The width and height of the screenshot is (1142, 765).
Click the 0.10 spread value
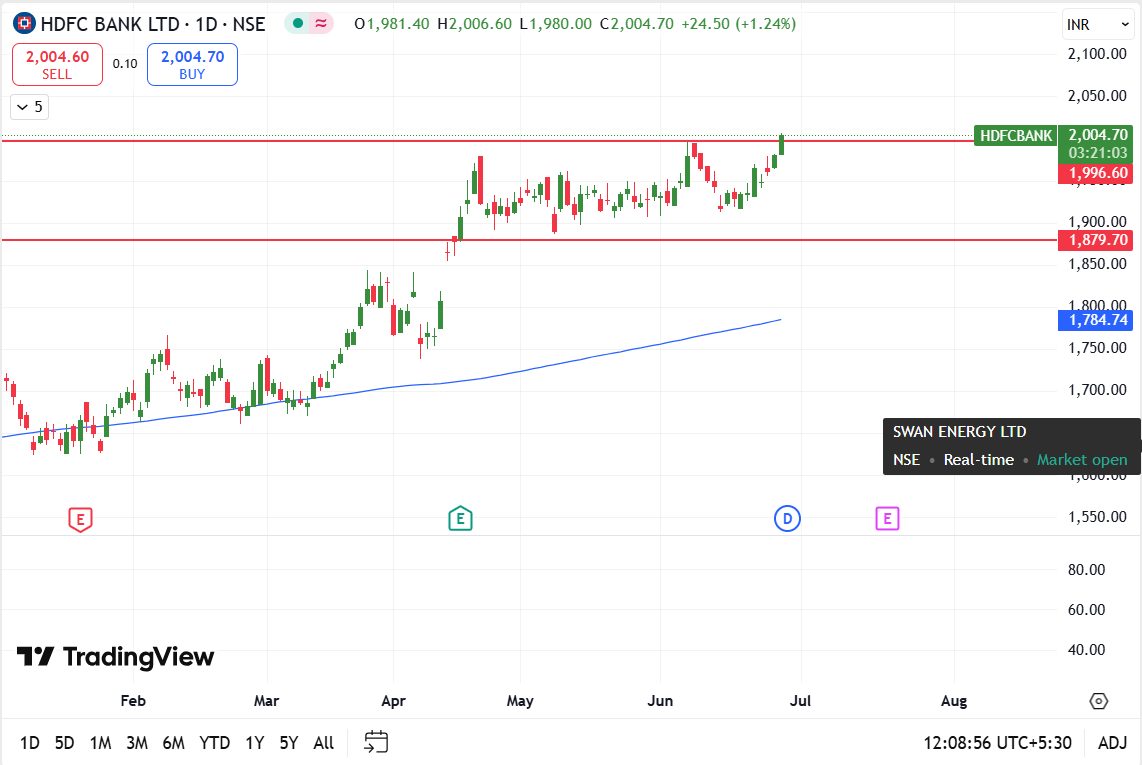pyautogui.click(x=125, y=64)
